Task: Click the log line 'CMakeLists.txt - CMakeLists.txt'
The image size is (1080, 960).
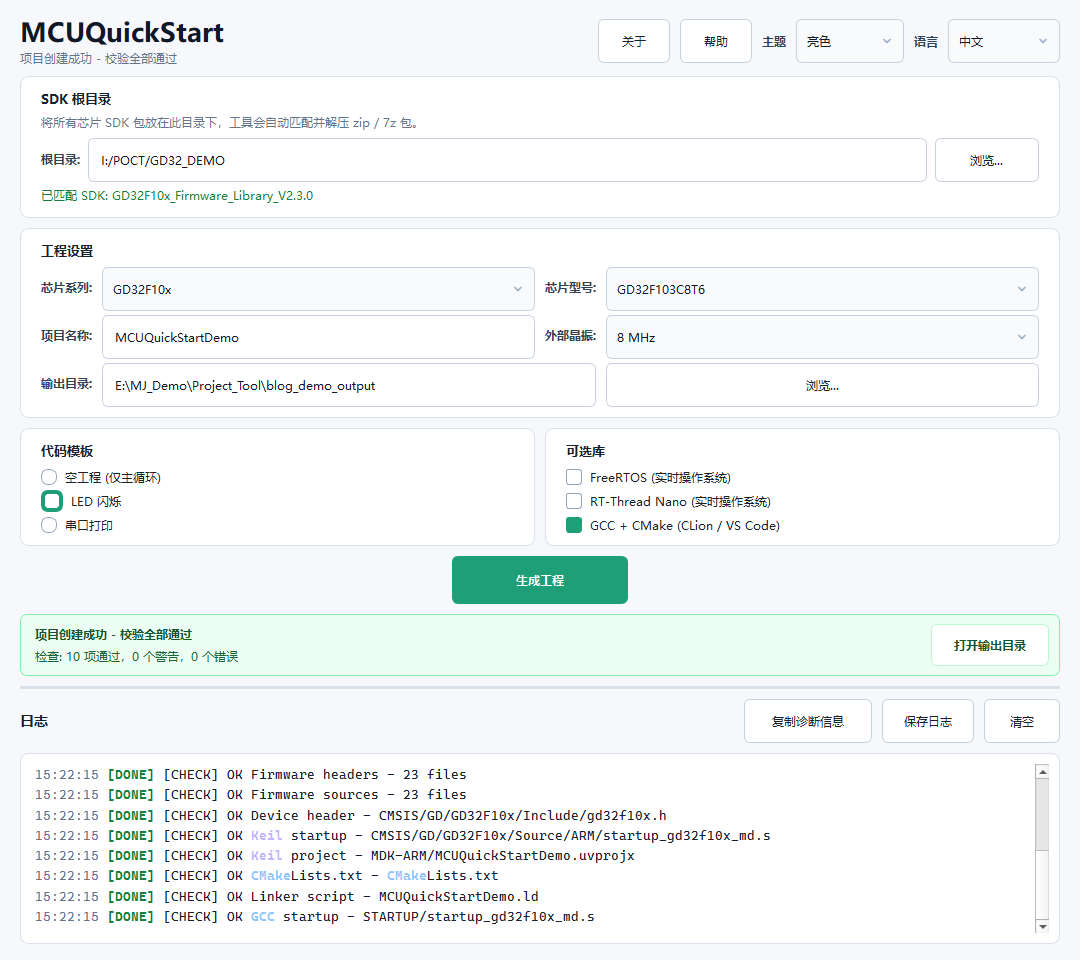Action: point(267,875)
